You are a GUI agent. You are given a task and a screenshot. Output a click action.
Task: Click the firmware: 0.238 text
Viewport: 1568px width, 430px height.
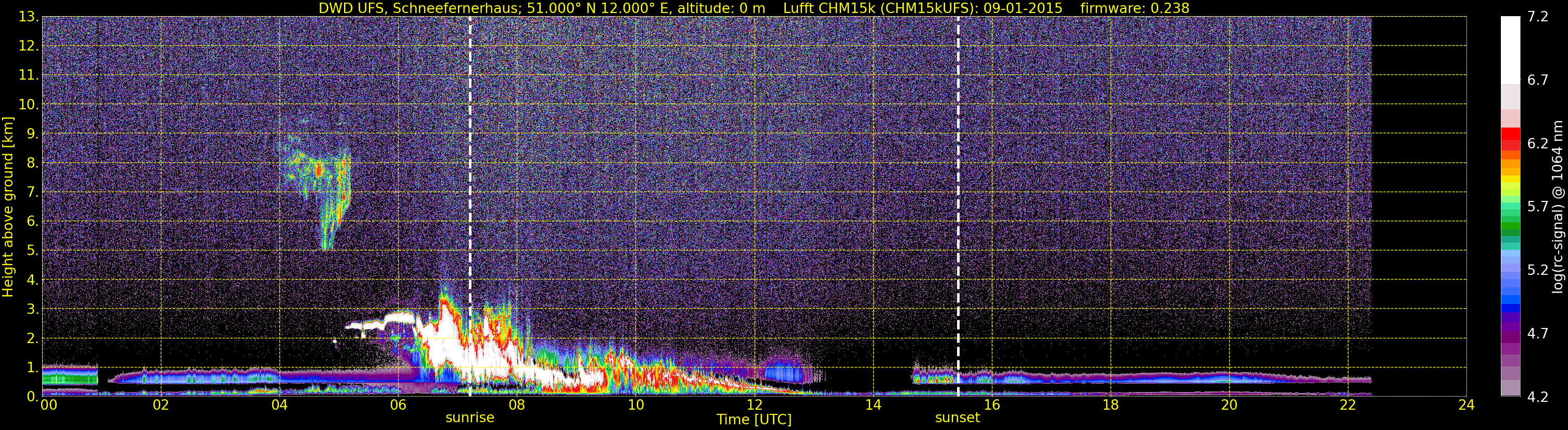[x=1134, y=8]
